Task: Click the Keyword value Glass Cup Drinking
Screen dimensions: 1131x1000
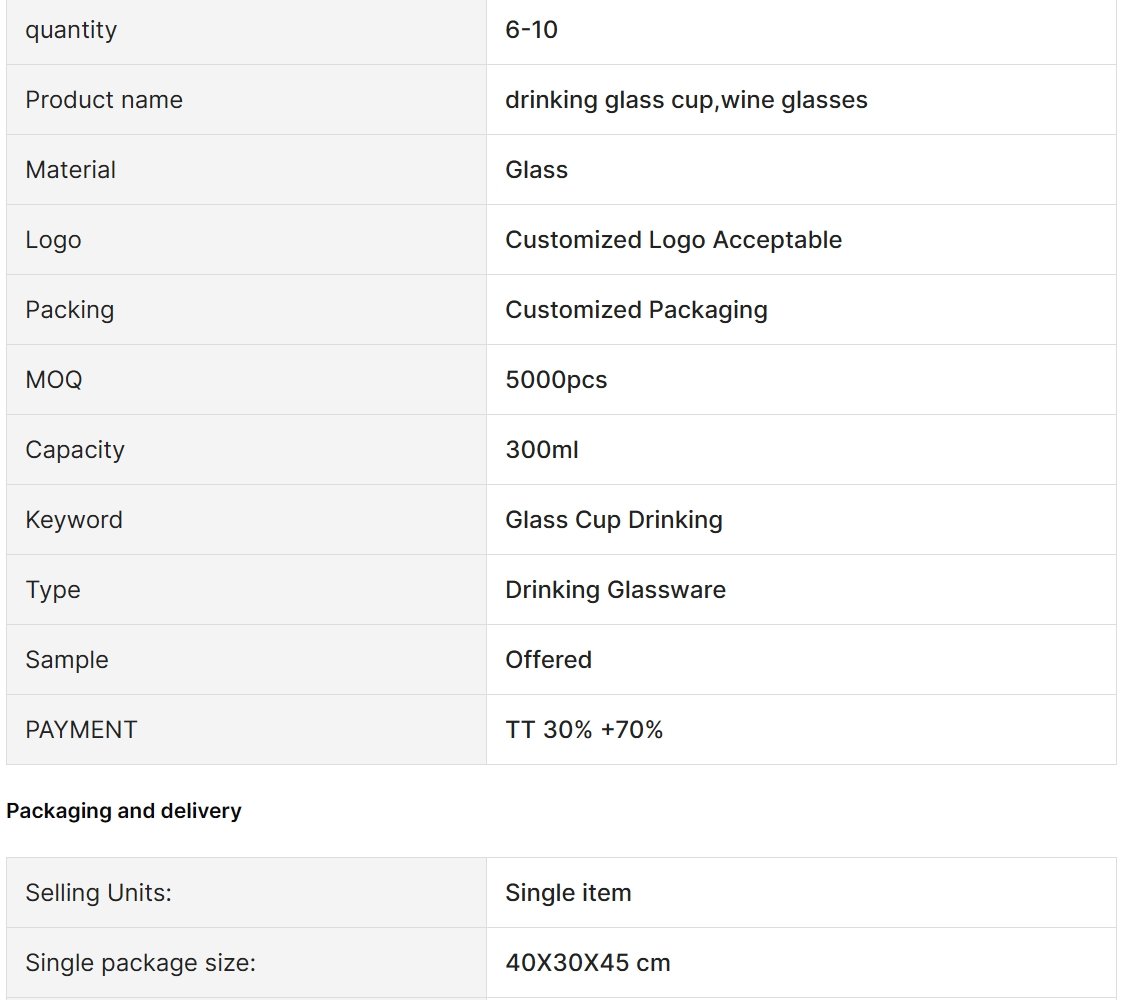Action: (x=614, y=519)
